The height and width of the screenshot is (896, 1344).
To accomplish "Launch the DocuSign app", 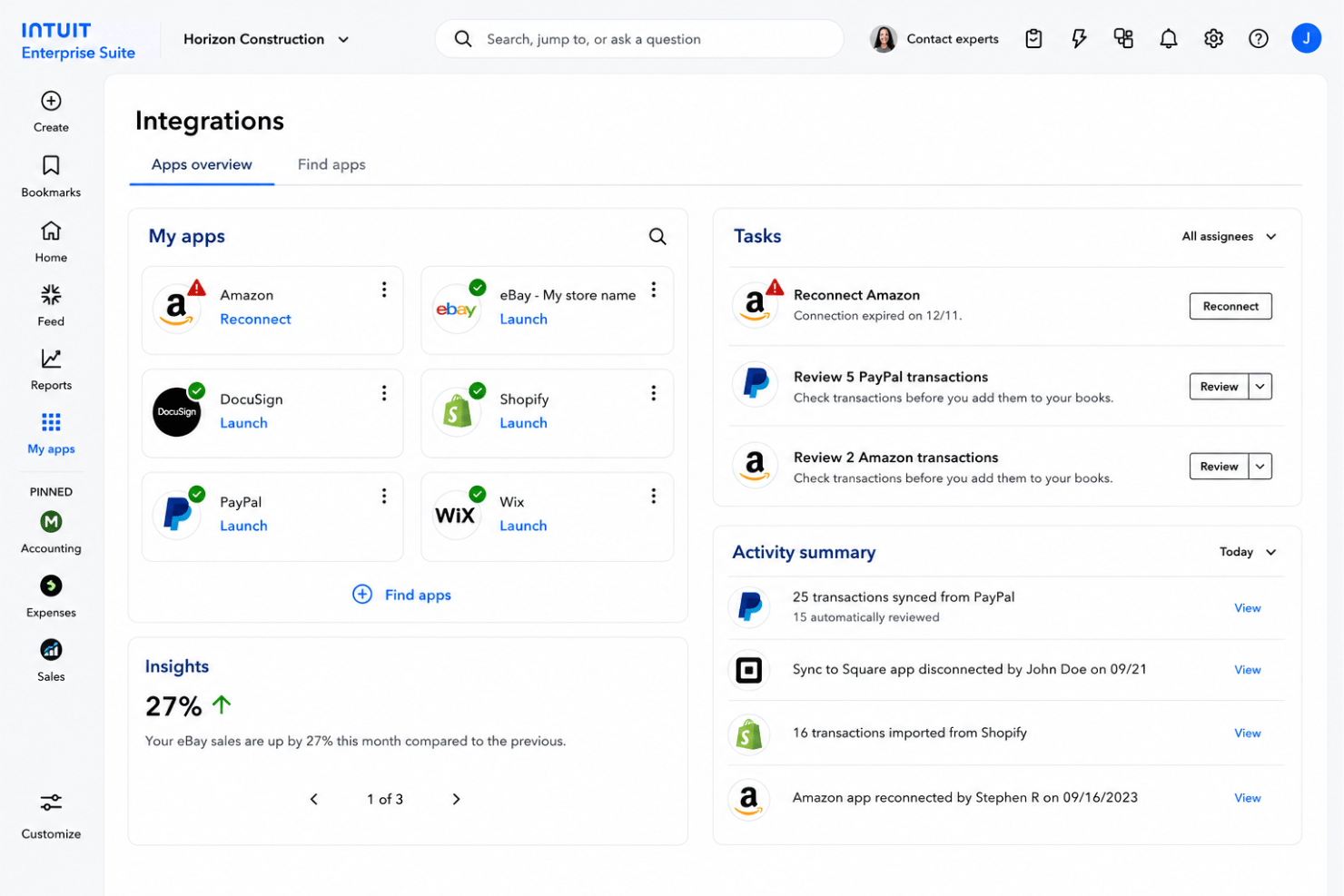I will 243,423.
